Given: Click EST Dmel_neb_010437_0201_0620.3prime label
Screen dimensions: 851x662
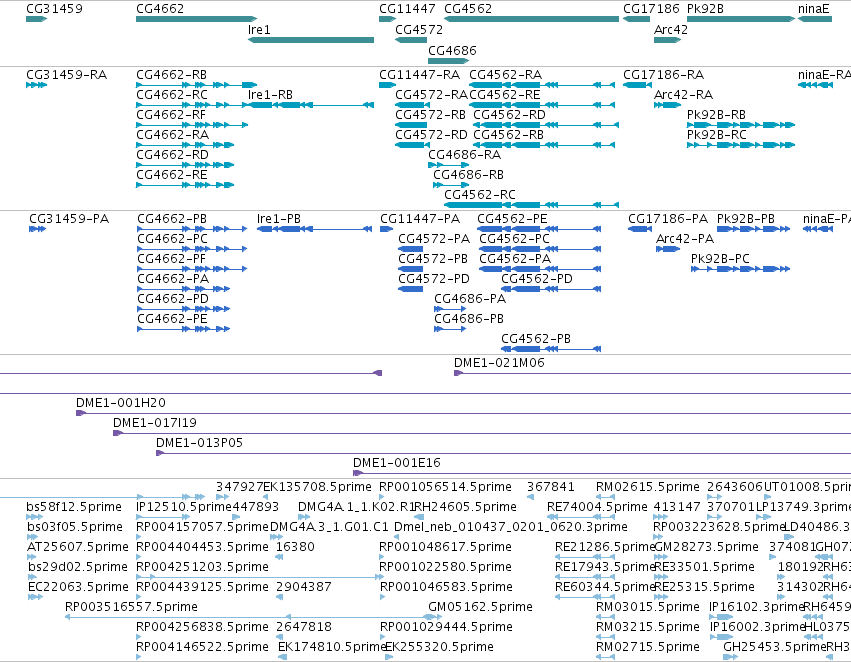Looking at the screenshot, I should click(511, 527).
